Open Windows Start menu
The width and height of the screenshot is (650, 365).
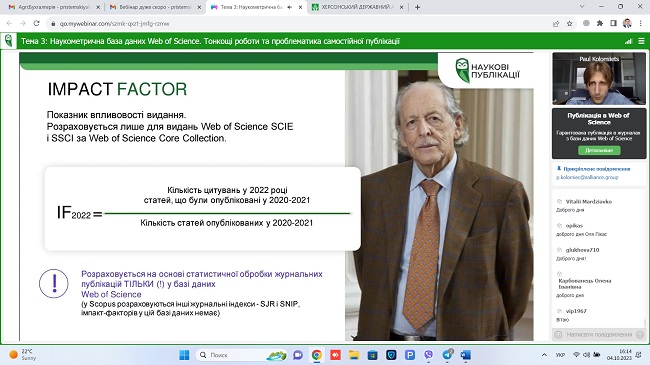(184, 355)
